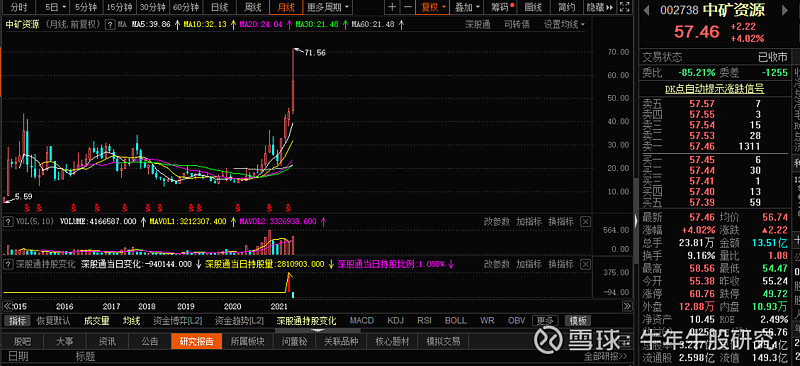Collapse bottom info panel via triangle handle
Screen dimensions: 800x366
[317, 330]
